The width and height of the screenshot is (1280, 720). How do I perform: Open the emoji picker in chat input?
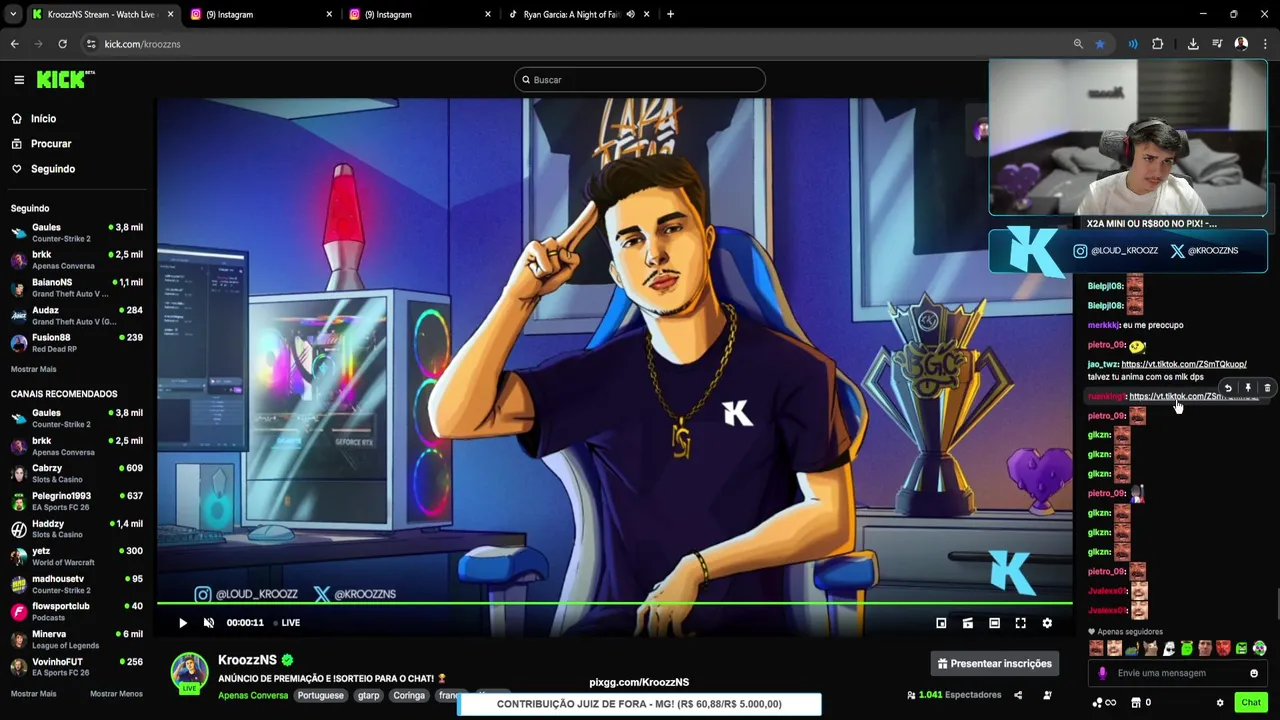(1254, 674)
